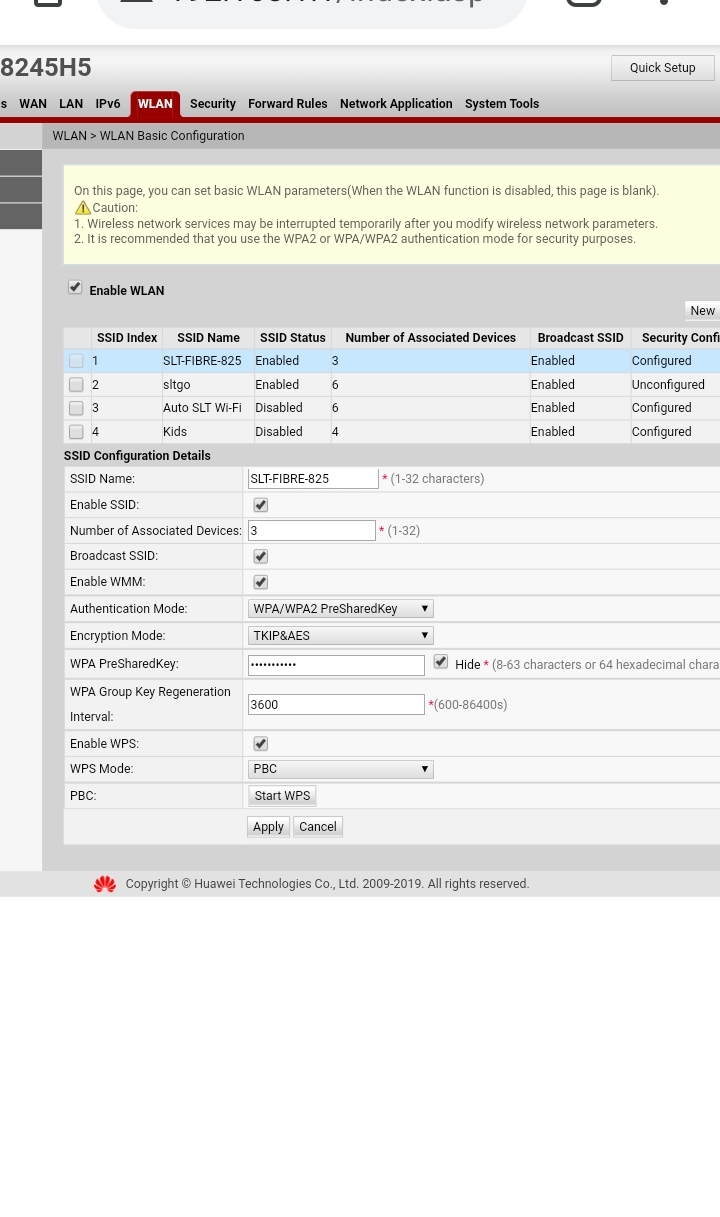Expand the Encryption Mode dropdown
Screen dimensions: 720x1217
[x=340, y=636]
